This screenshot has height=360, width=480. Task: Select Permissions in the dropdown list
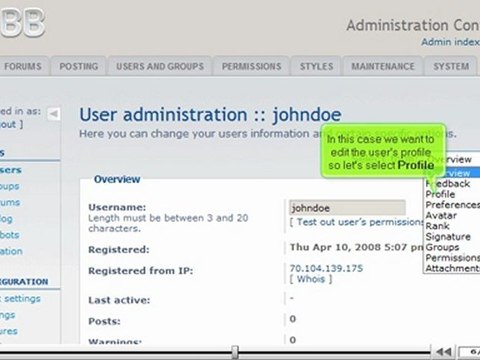[x=452, y=258]
